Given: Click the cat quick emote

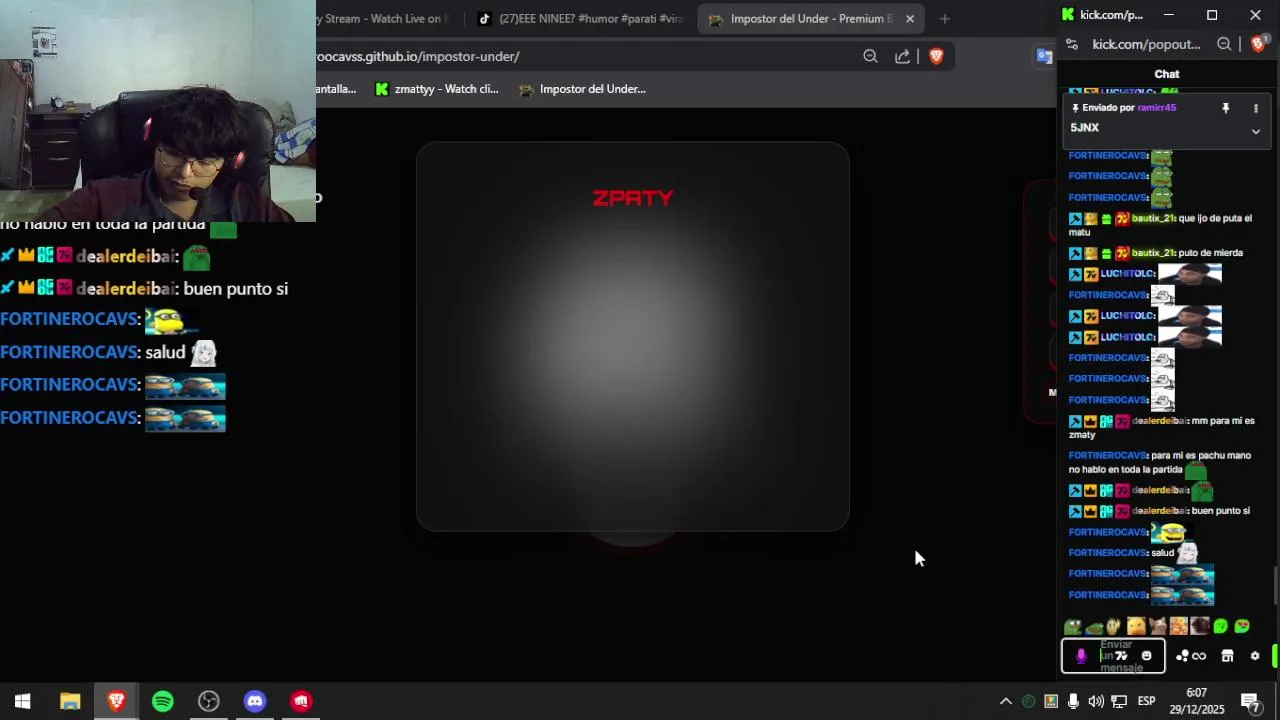Looking at the screenshot, I should tap(1158, 626).
